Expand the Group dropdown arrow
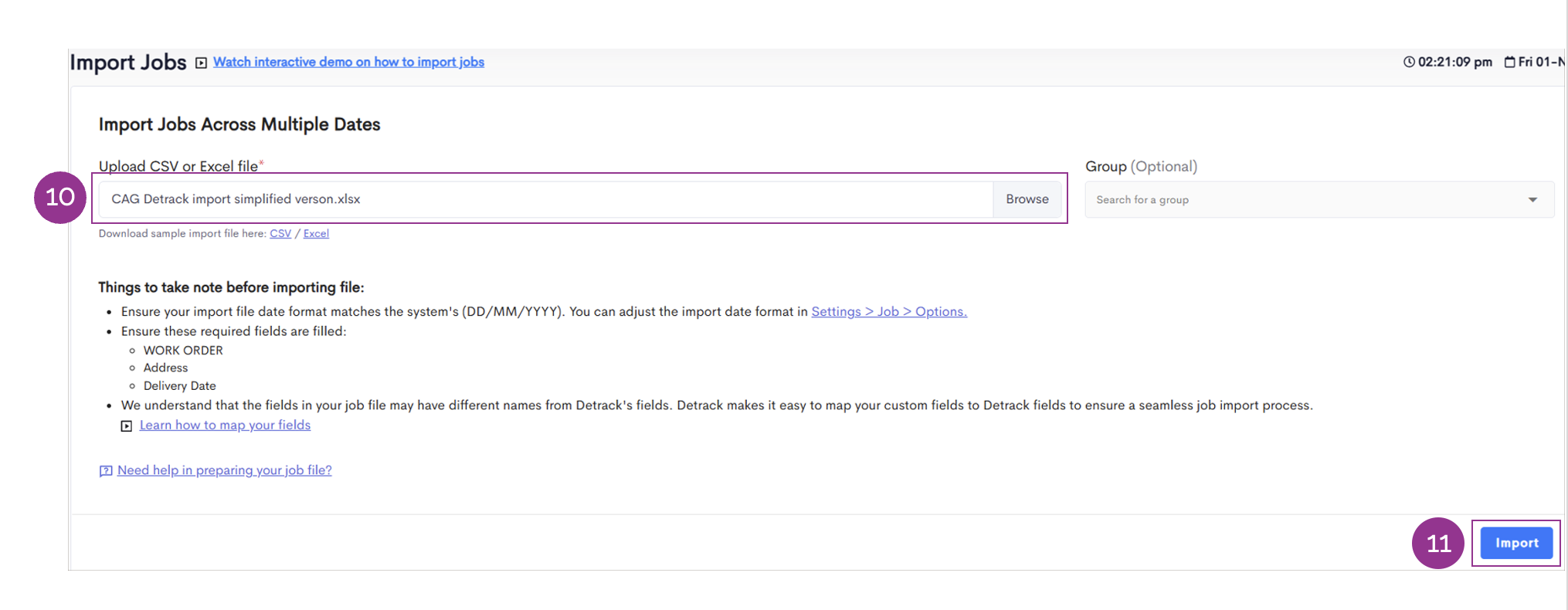Screen dimensions: 1568x610 point(1532,200)
